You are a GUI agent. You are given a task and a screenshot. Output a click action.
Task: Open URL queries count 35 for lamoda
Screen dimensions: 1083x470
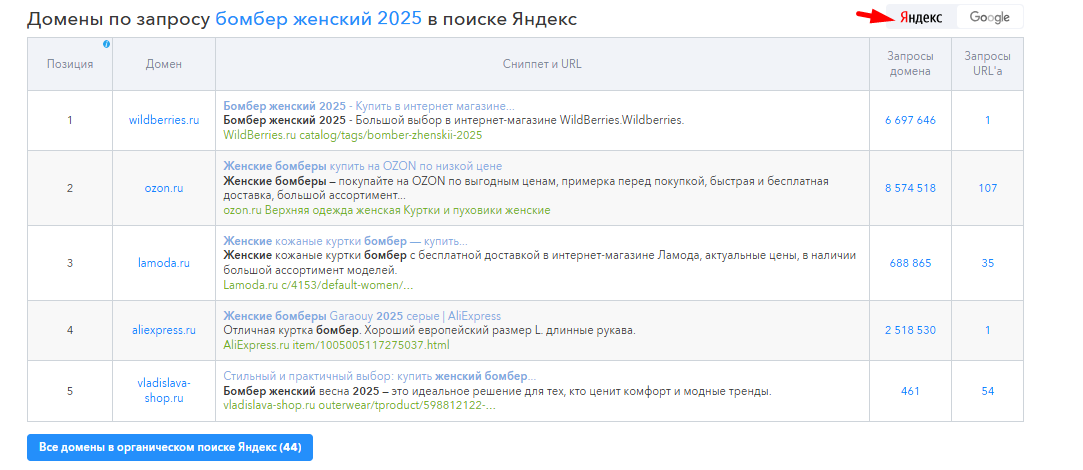(987, 263)
